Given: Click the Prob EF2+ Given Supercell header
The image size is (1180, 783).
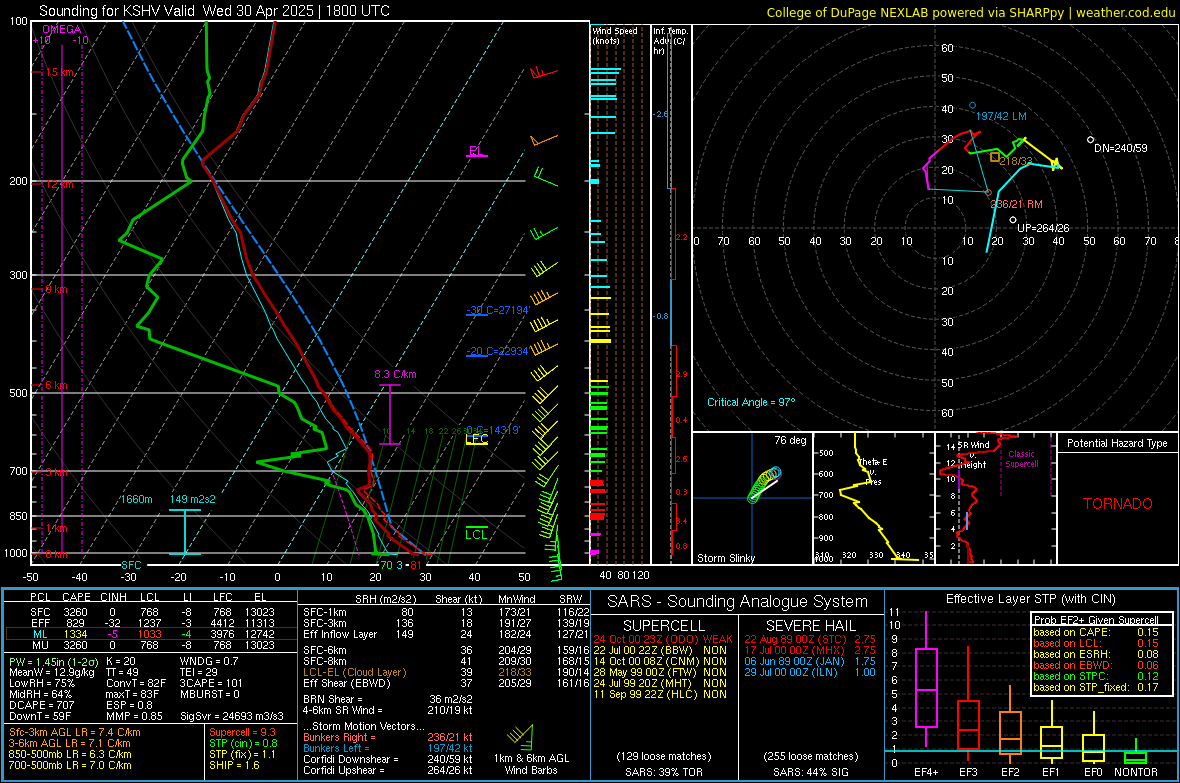Looking at the screenshot, I should pos(1096,620).
